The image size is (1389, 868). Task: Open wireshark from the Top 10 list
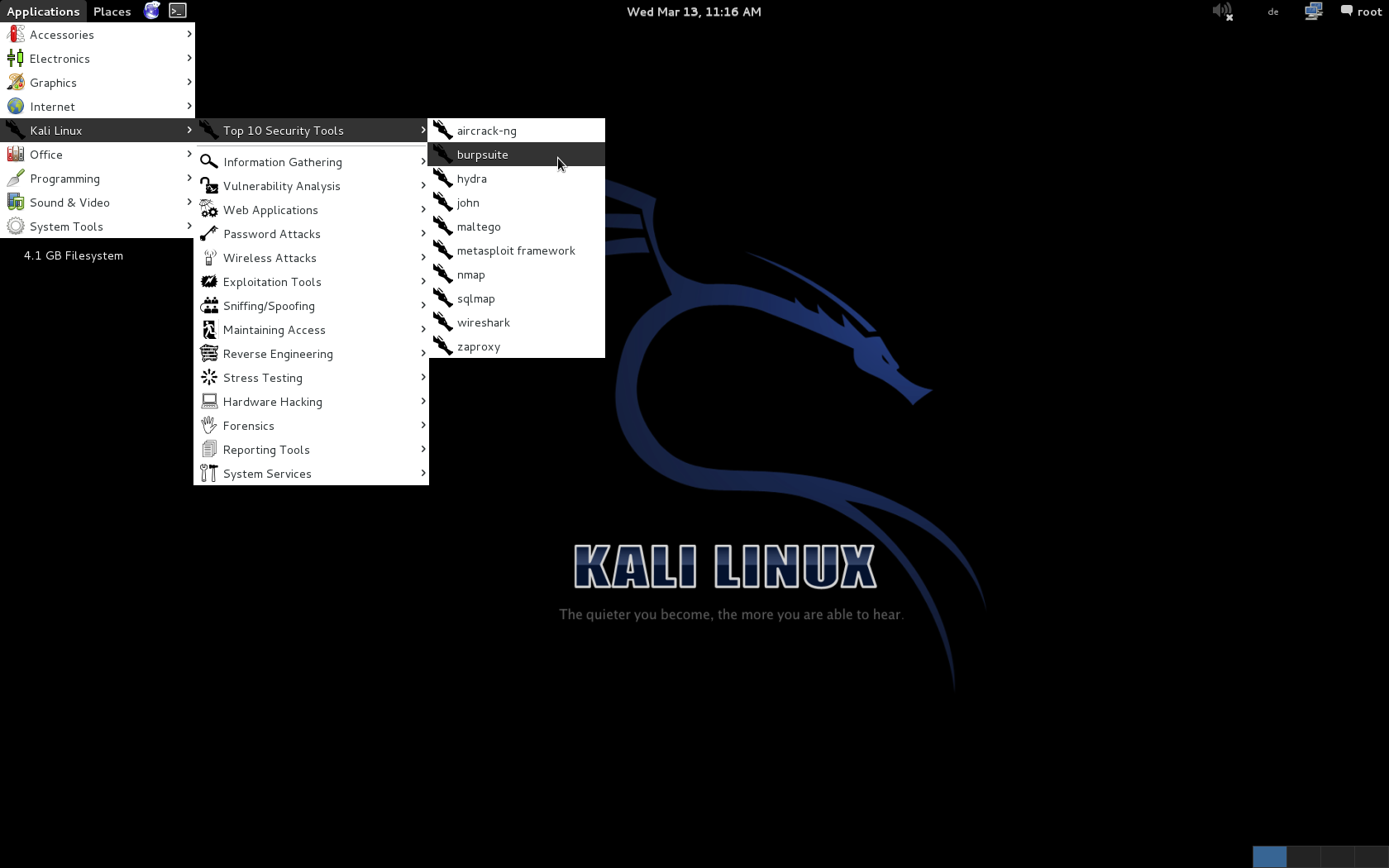coord(517,322)
